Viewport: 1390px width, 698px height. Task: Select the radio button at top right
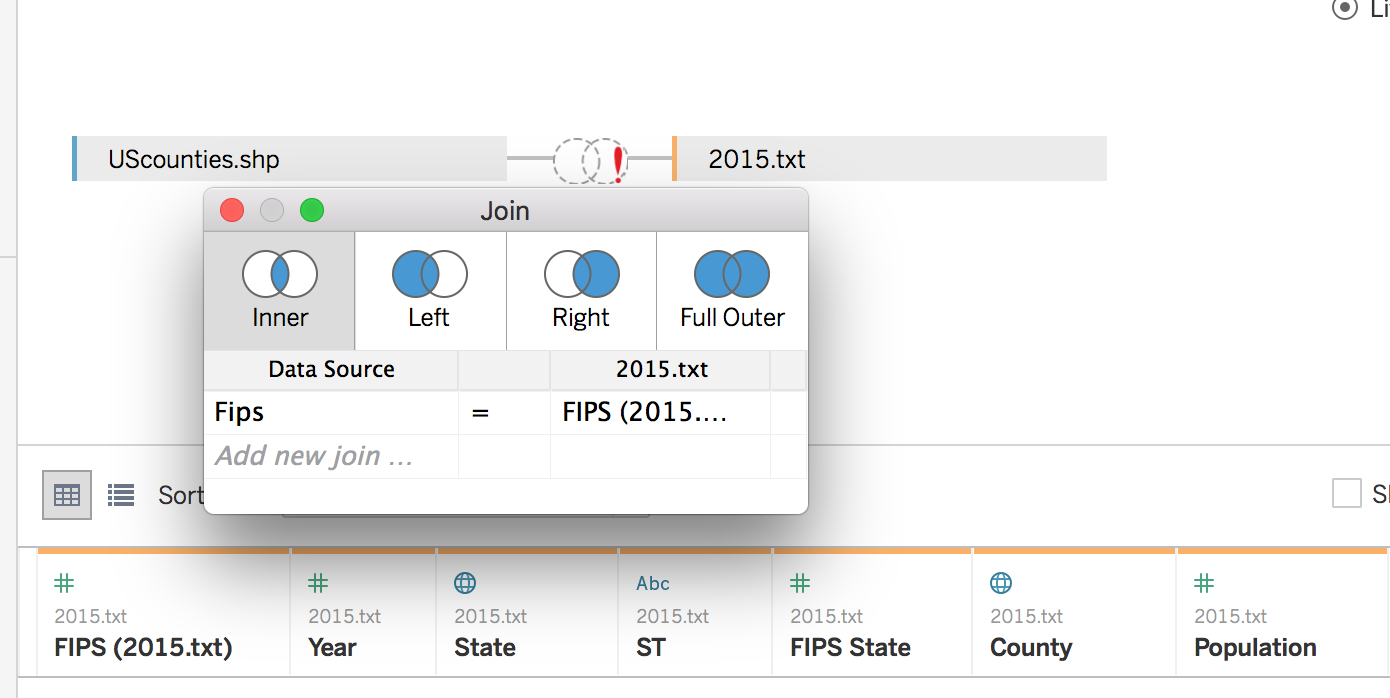point(1345,8)
